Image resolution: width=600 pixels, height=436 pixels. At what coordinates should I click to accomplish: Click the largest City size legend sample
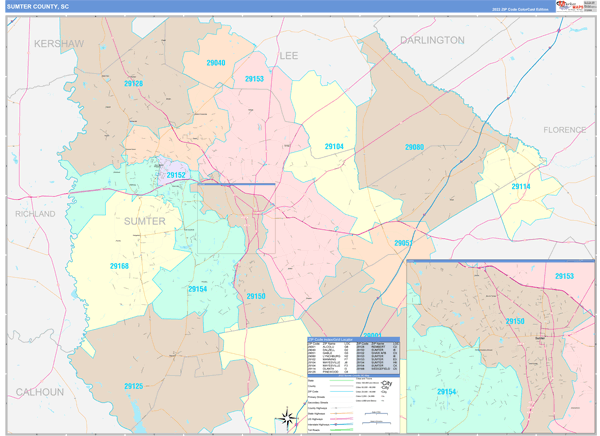coord(387,381)
